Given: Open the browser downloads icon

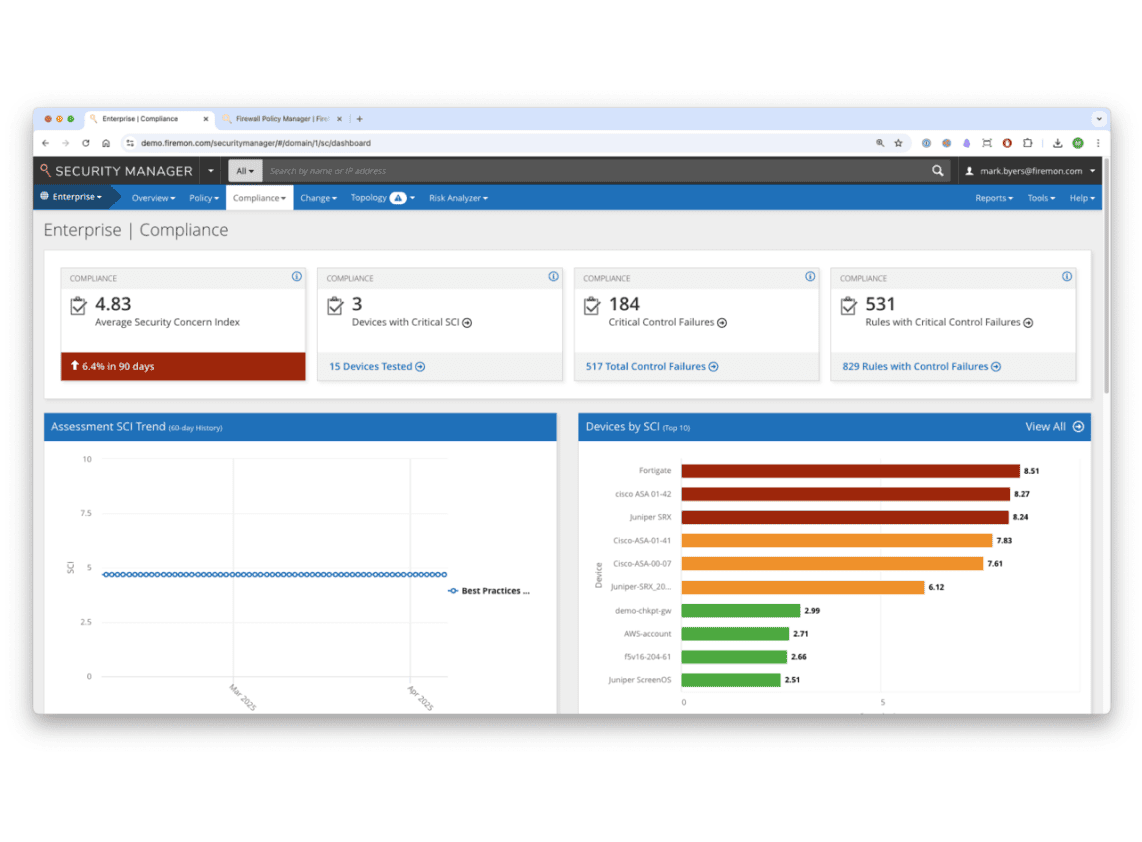Looking at the screenshot, I should (x=1058, y=143).
